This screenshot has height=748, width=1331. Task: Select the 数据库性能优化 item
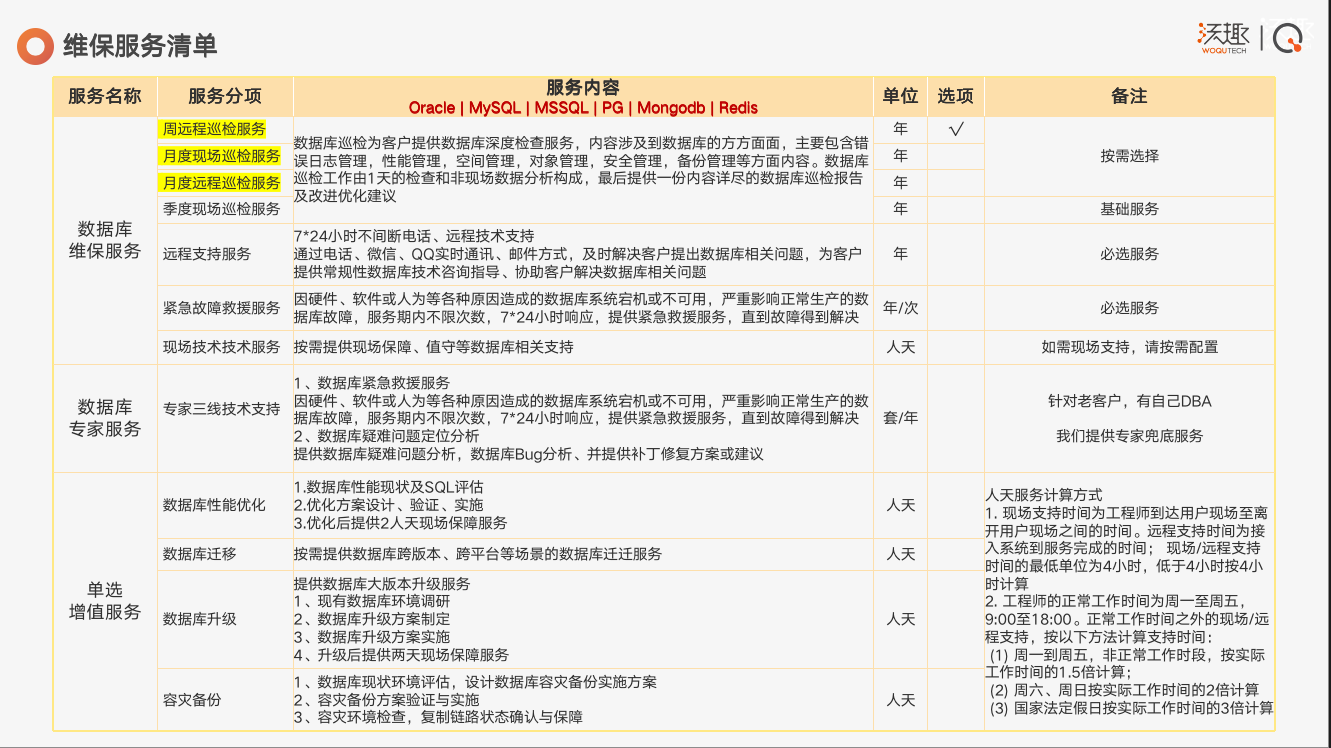214,505
